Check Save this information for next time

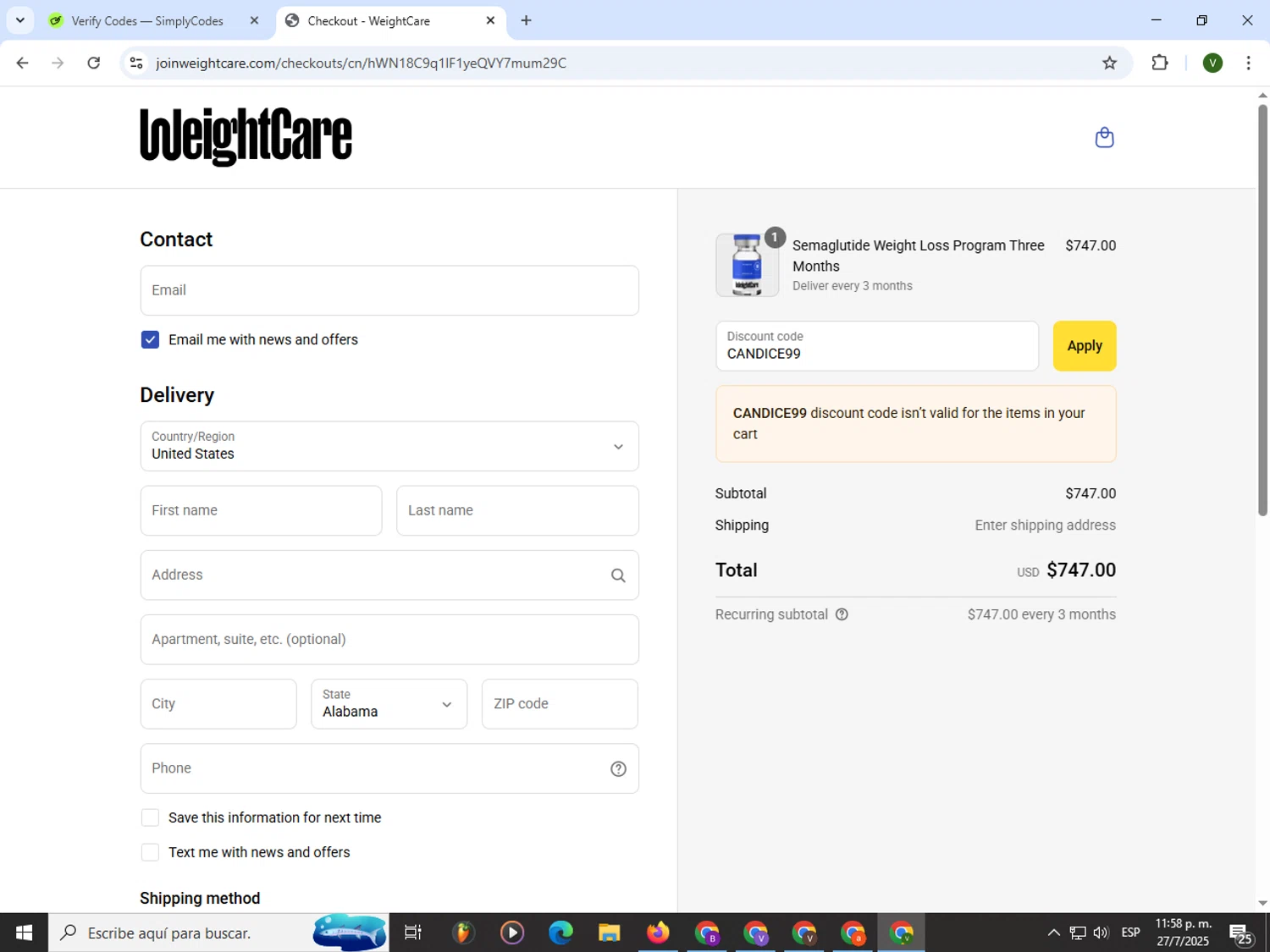pos(150,817)
